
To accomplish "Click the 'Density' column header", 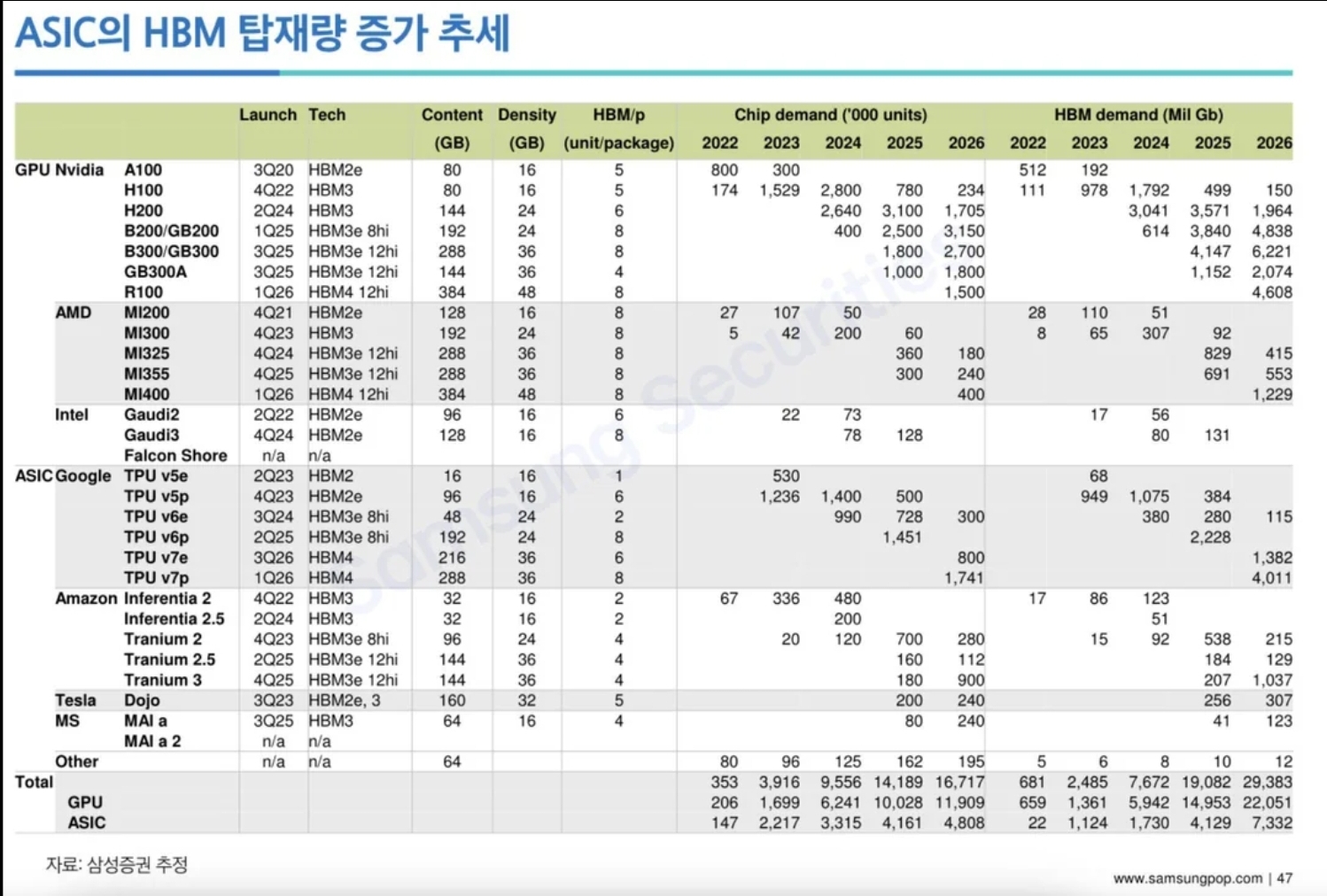I will (x=526, y=115).
